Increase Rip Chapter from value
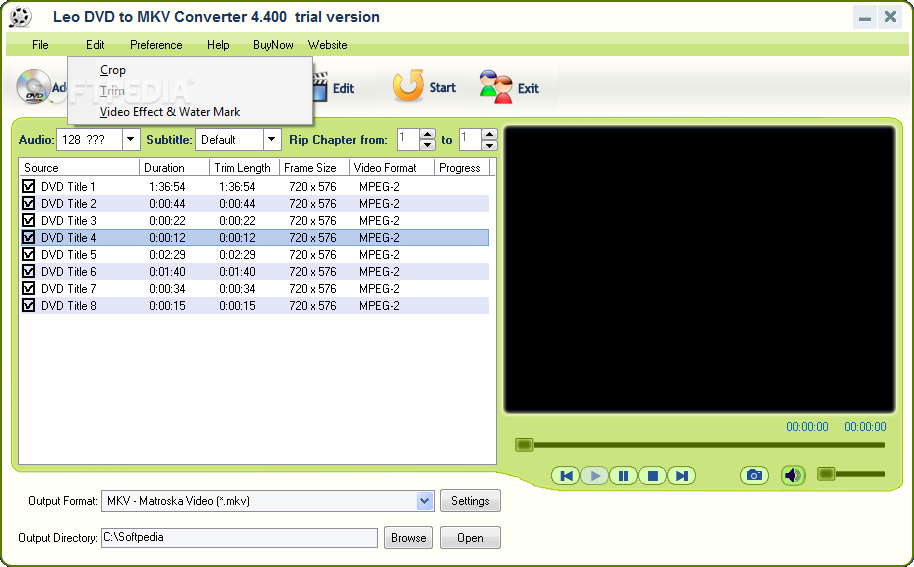Image resolution: width=914 pixels, height=567 pixels. point(428,135)
